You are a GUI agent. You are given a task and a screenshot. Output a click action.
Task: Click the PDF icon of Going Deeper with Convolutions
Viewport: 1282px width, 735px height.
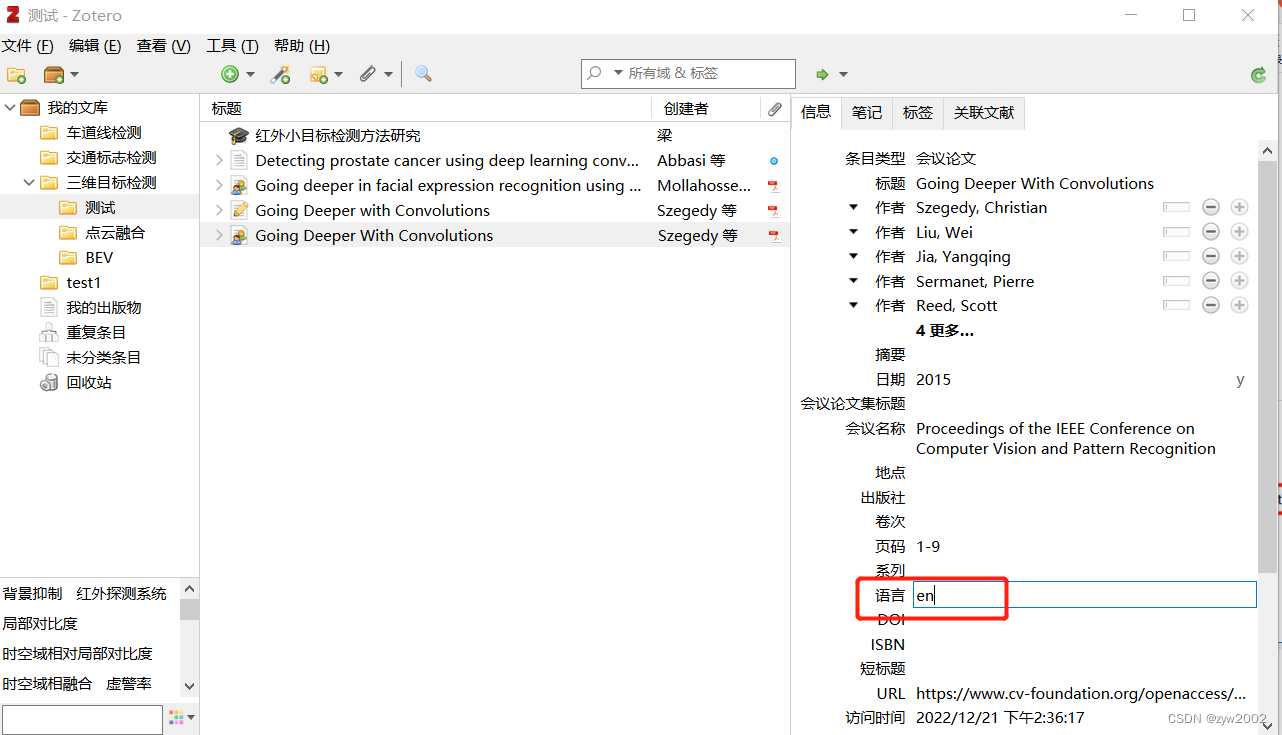(773, 211)
